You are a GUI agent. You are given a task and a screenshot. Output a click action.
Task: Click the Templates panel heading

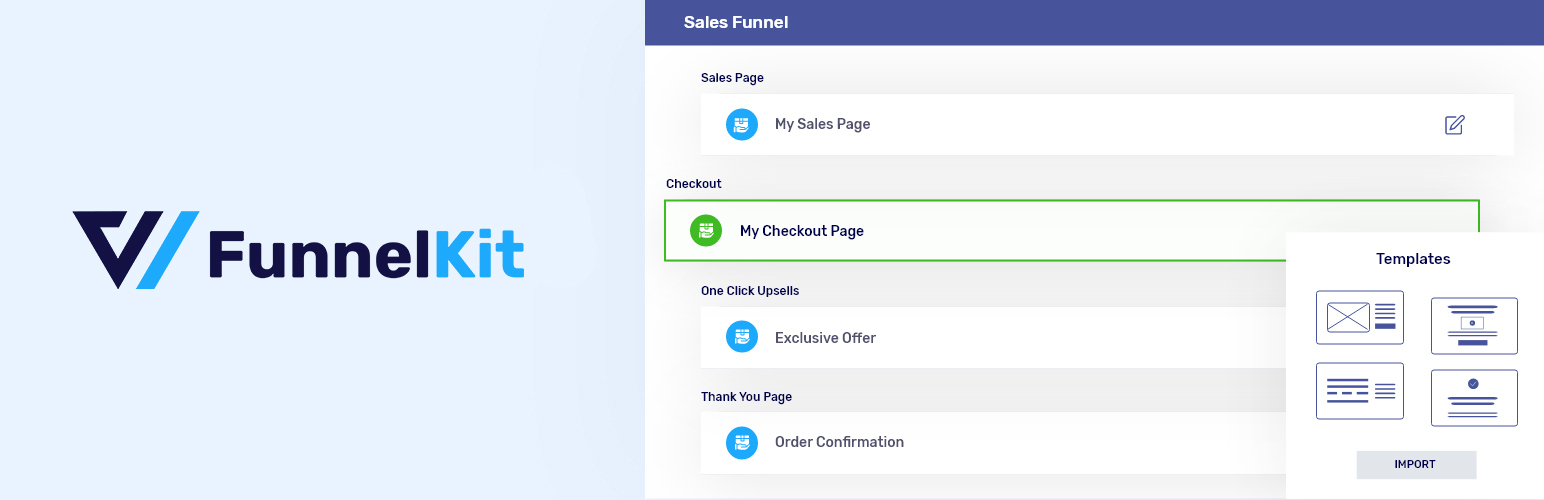point(1412,259)
